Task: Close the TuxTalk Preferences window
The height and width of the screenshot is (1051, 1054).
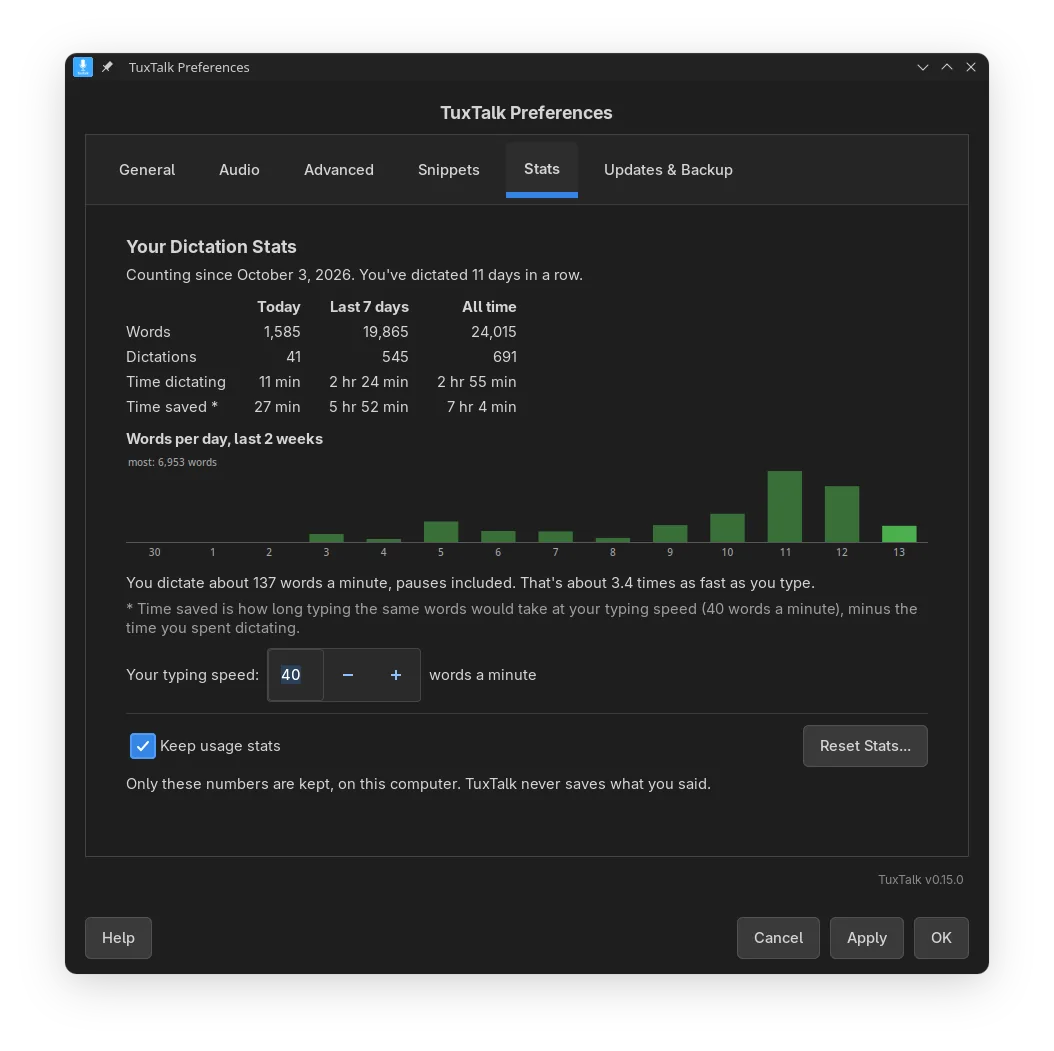Action: (971, 67)
